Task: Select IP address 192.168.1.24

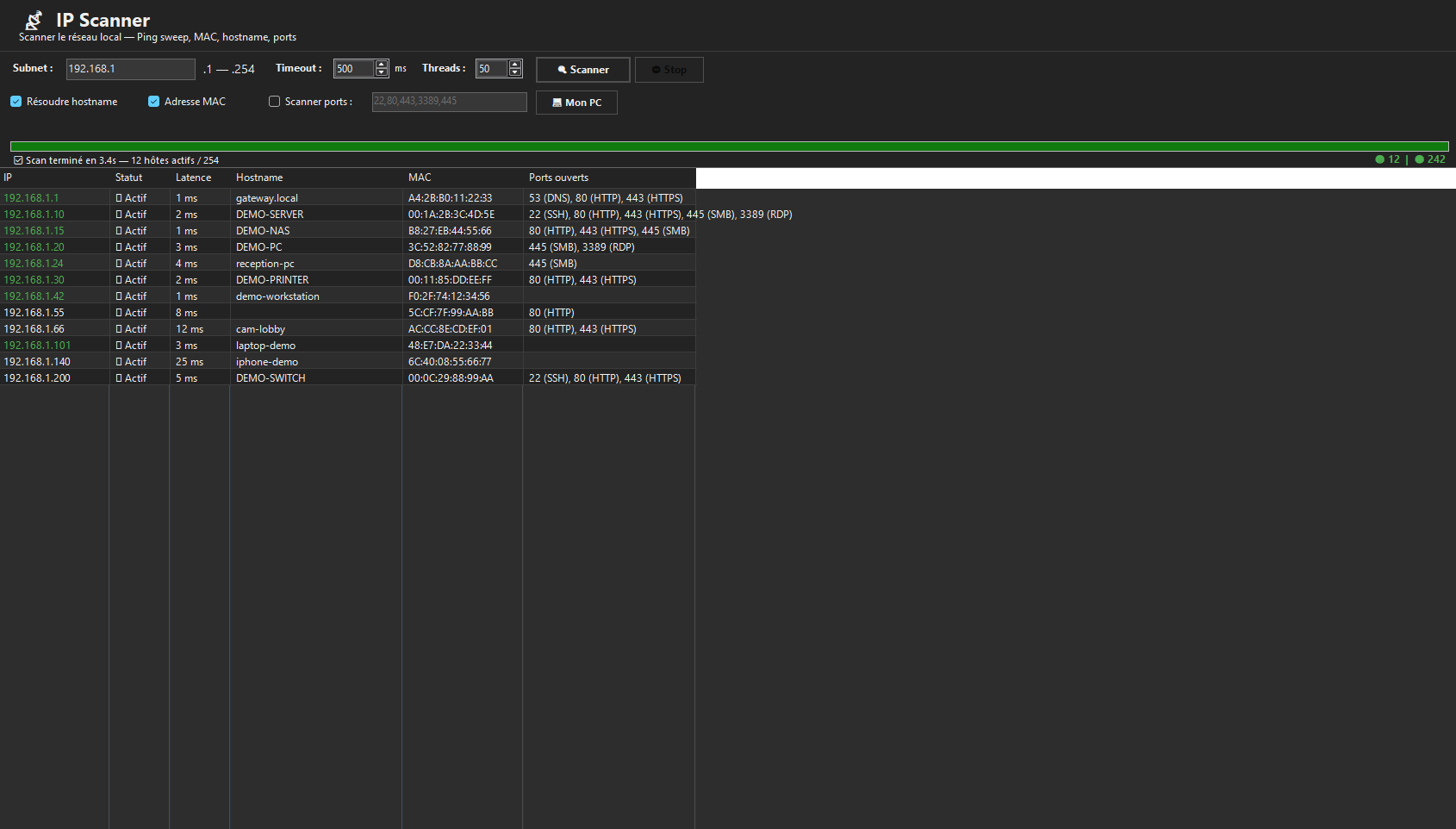Action: tap(34, 264)
